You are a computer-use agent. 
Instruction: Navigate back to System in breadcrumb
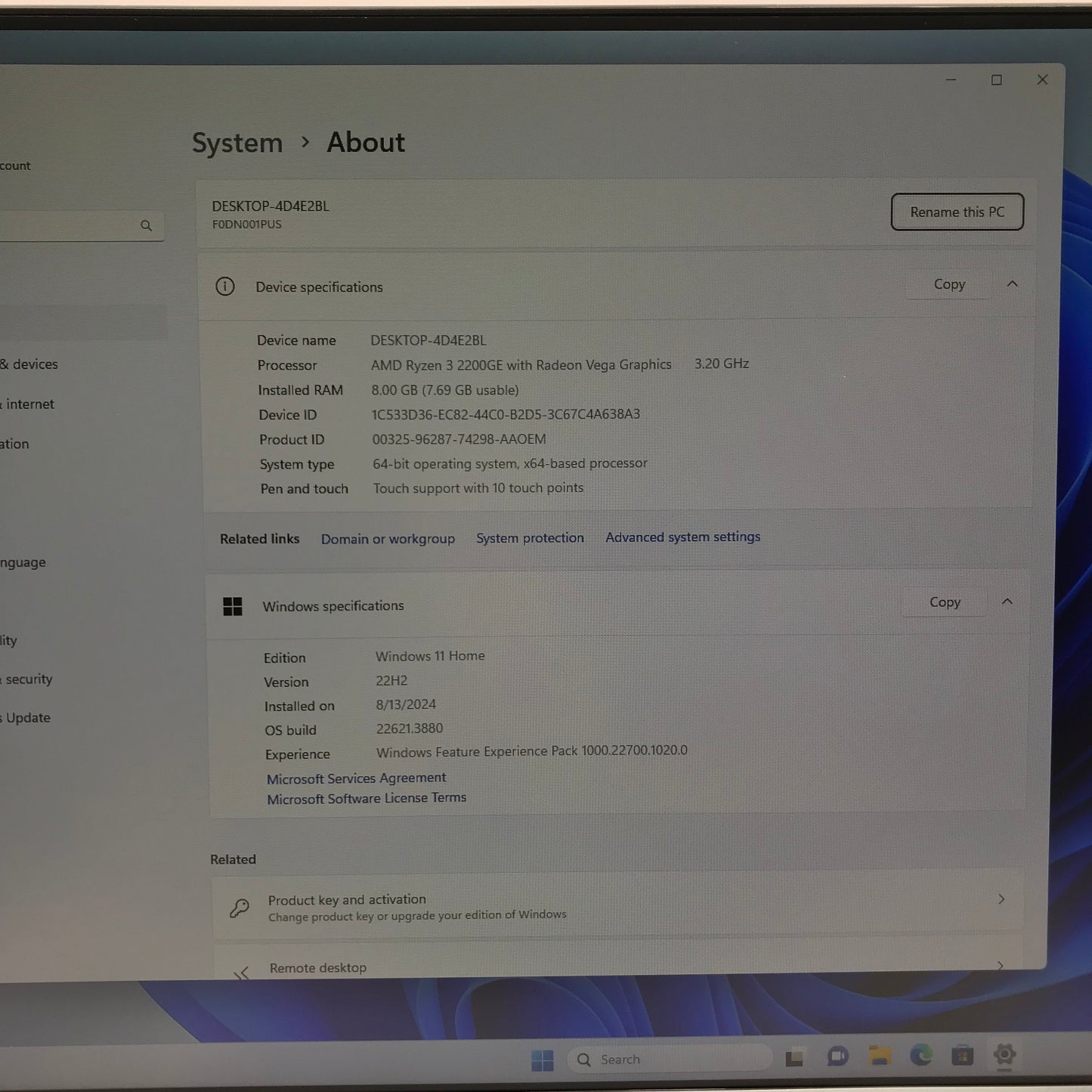pos(237,143)
